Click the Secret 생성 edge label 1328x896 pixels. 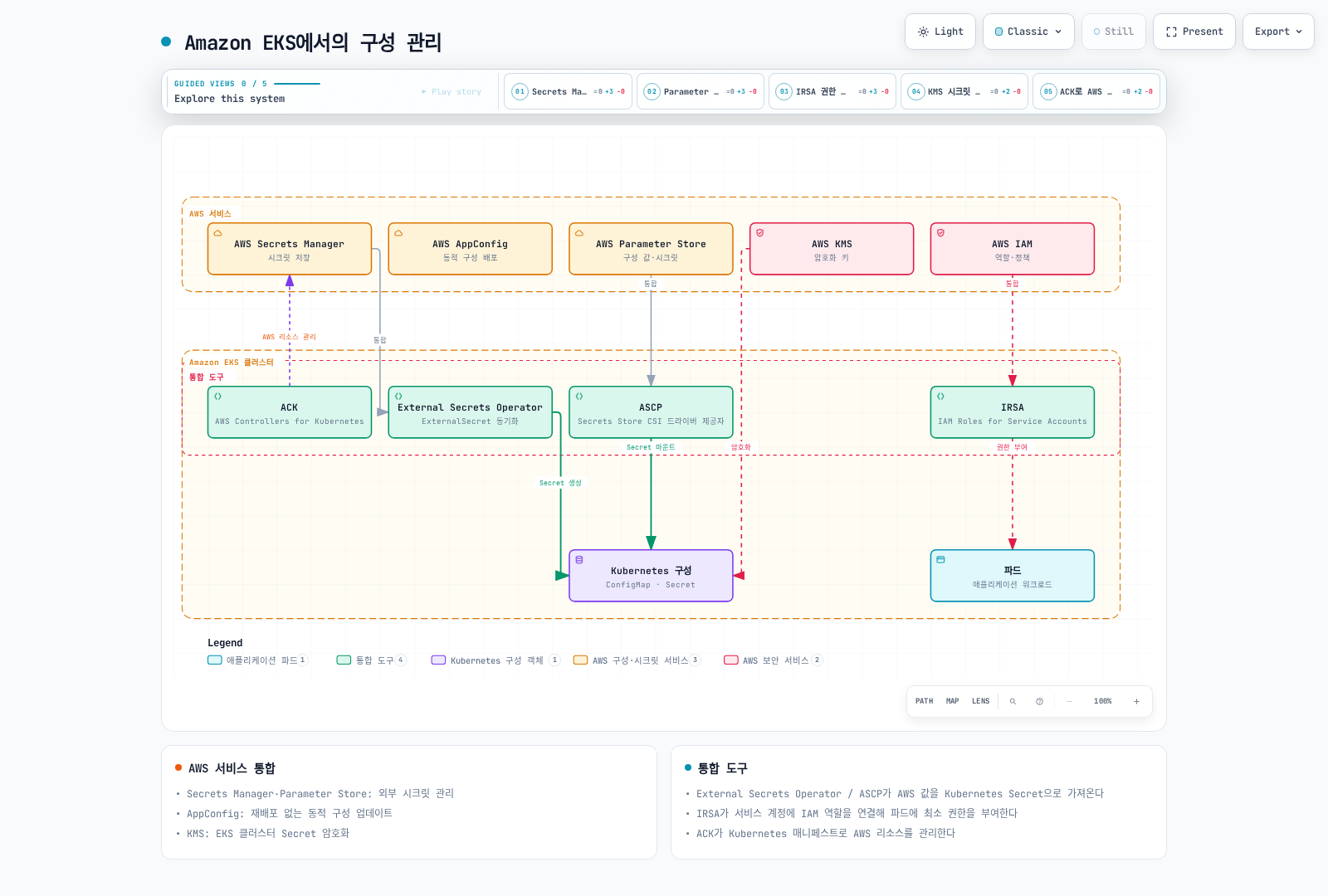[x=560, y=483]
